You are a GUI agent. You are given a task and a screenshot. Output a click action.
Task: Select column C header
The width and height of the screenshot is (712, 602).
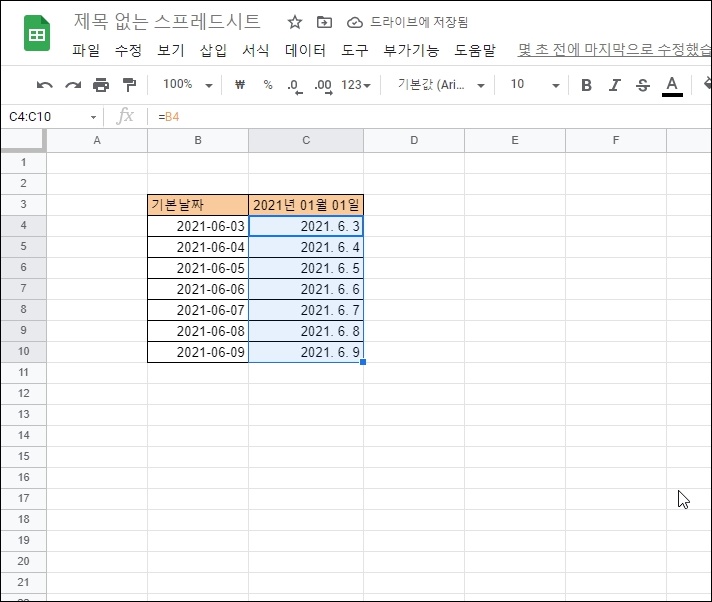306,140
